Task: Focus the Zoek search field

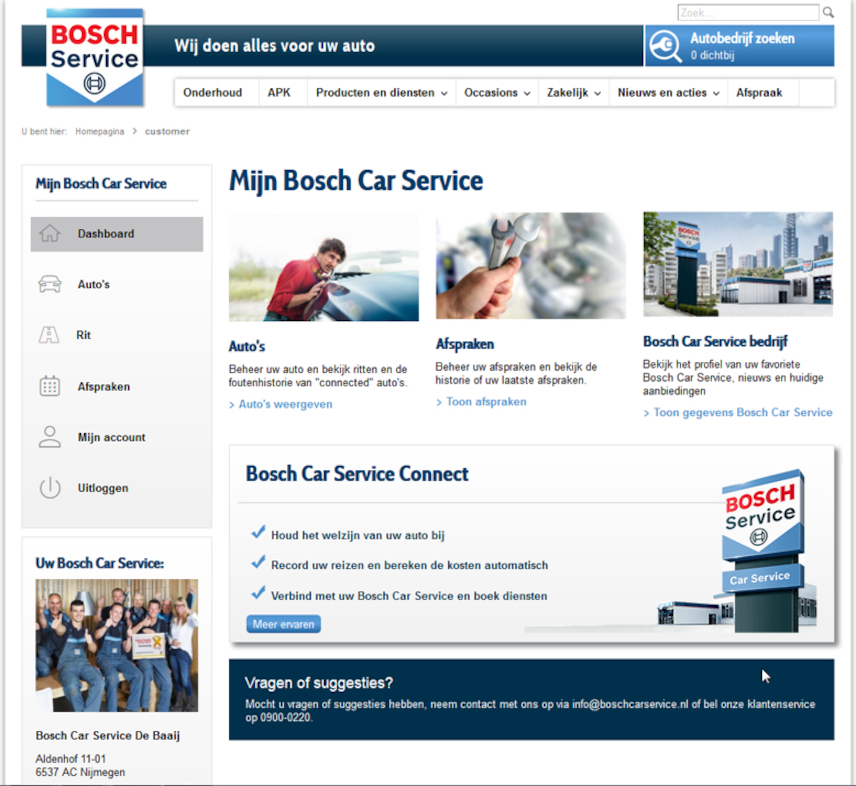Action: [x=748, y=12]
